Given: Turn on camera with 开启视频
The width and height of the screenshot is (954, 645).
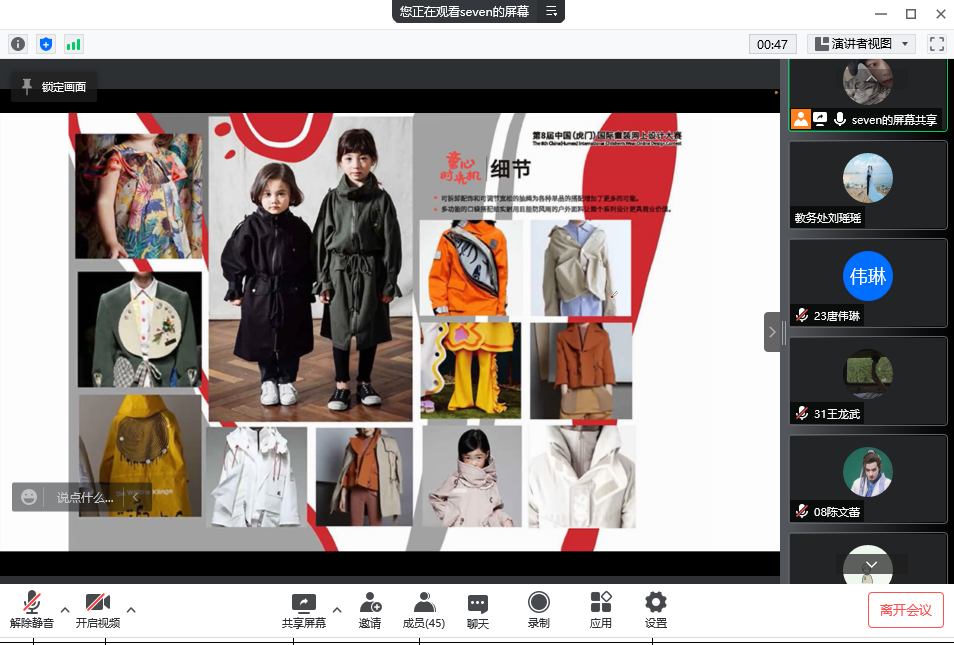Looking at the screenshot, I should 97,609.
